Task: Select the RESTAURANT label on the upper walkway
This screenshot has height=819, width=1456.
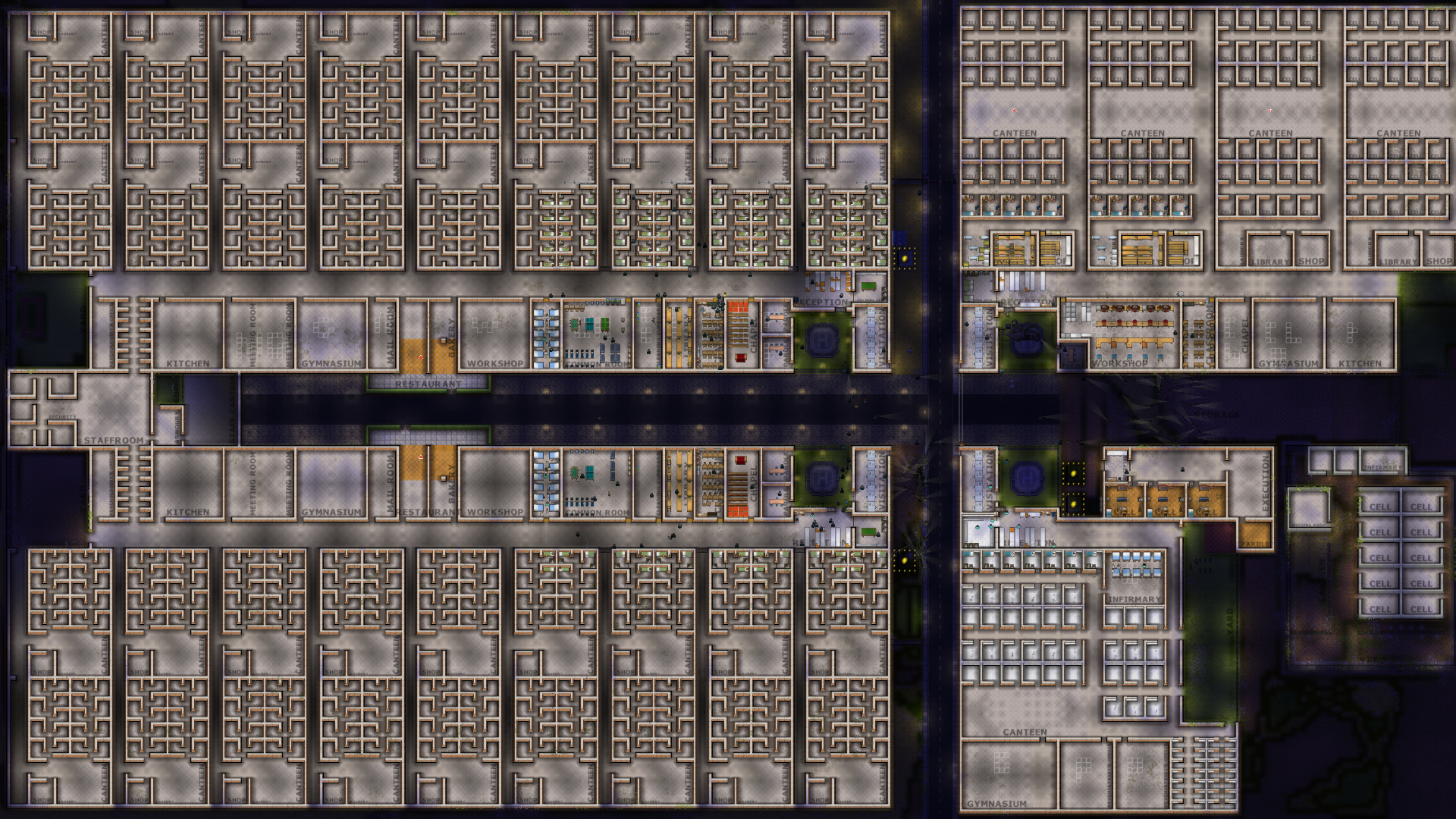Action: [x=428, y=384]
